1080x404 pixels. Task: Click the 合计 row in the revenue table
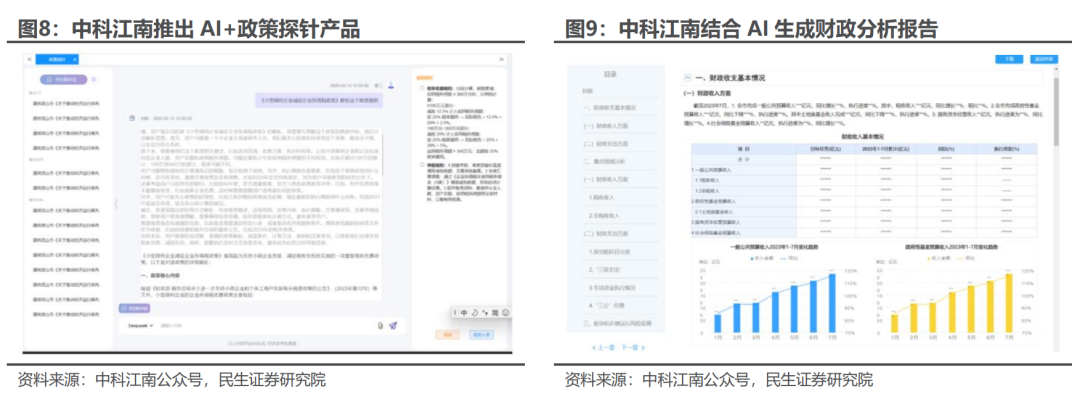pos(864,158)
